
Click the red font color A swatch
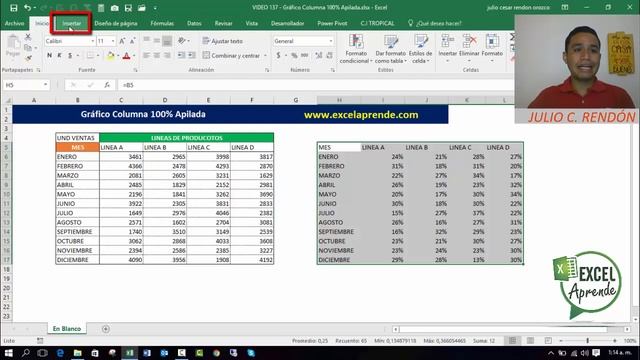126,56
